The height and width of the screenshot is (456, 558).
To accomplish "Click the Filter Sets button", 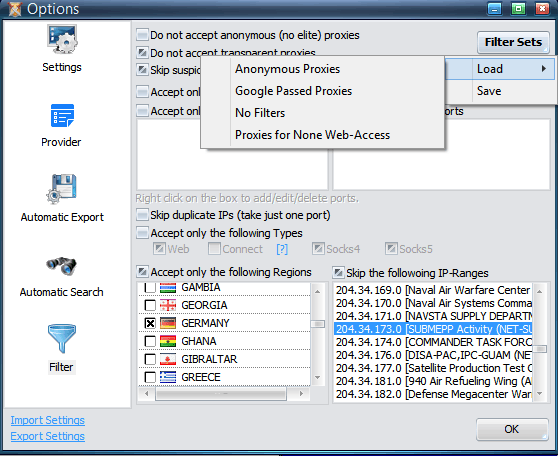I will coord(513,42).
